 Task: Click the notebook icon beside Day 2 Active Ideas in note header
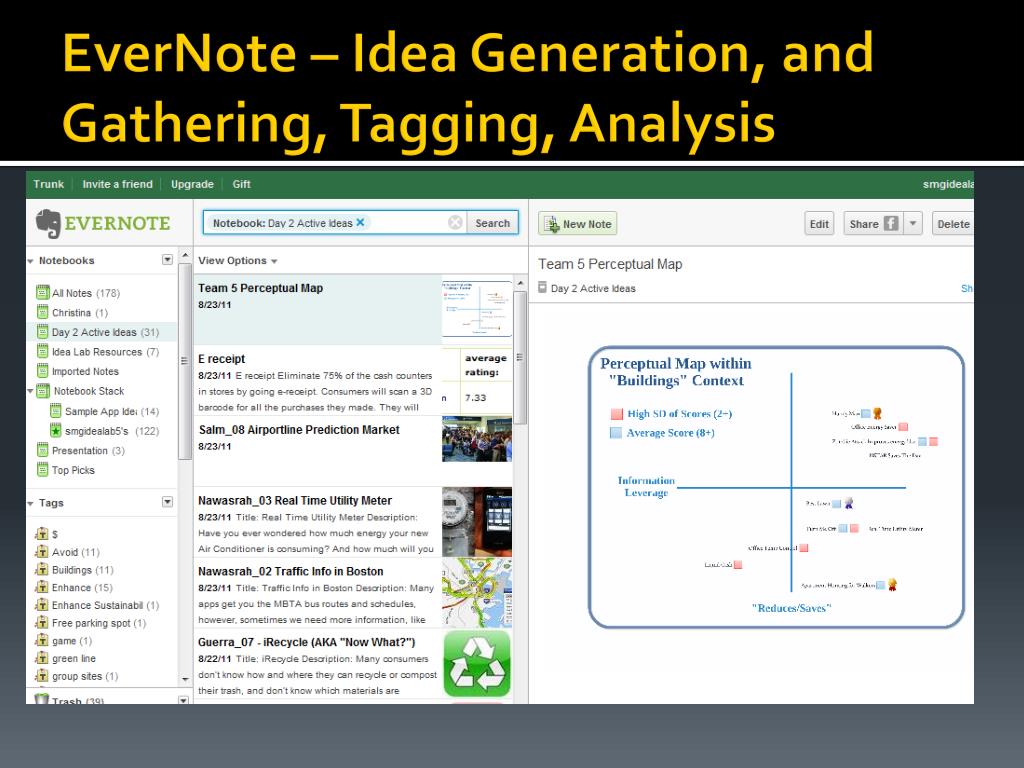pyautogui.click(x=542, y=287)
